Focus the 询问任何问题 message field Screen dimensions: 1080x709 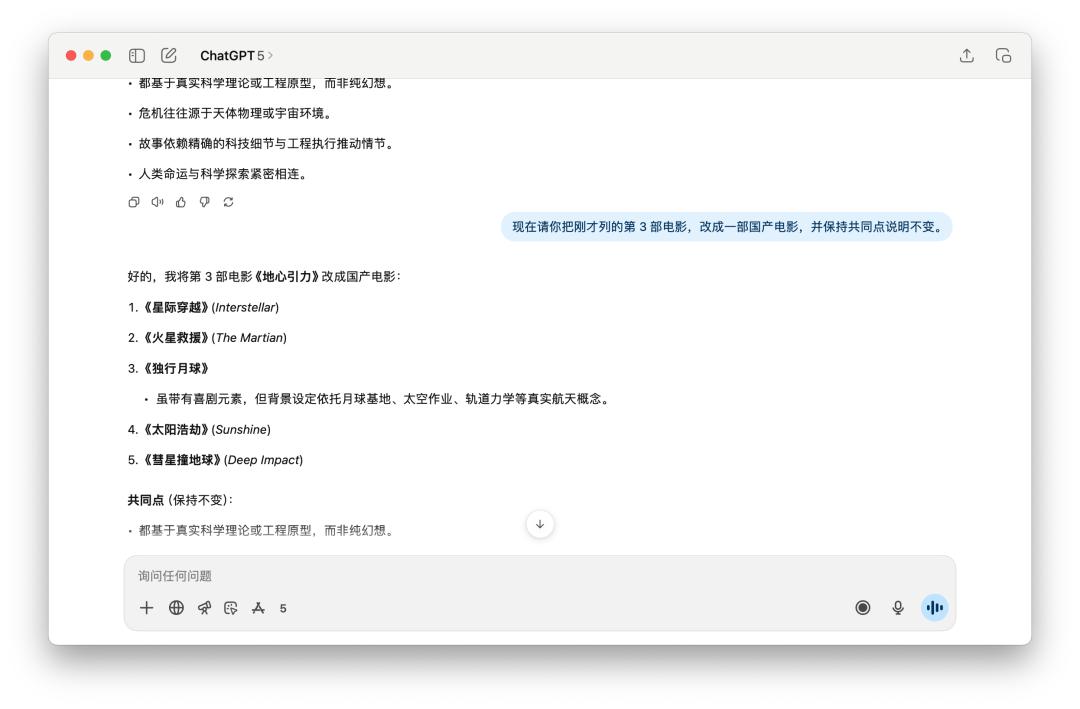pyautogui.click(x=539, y=576)
